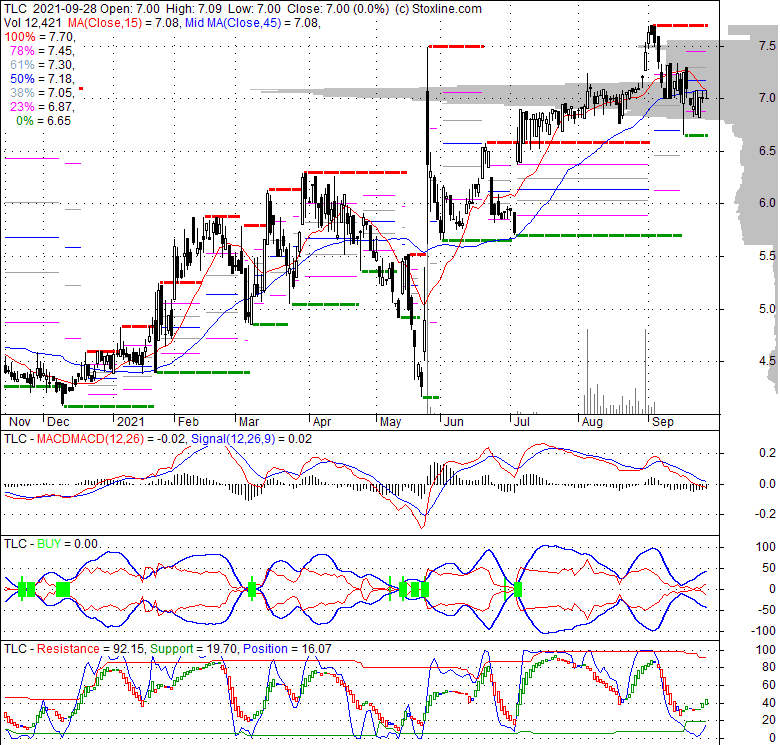
Task: Click the red resistance line at 7.70 top
Action: pyautogui.click(x=681, y=25)
